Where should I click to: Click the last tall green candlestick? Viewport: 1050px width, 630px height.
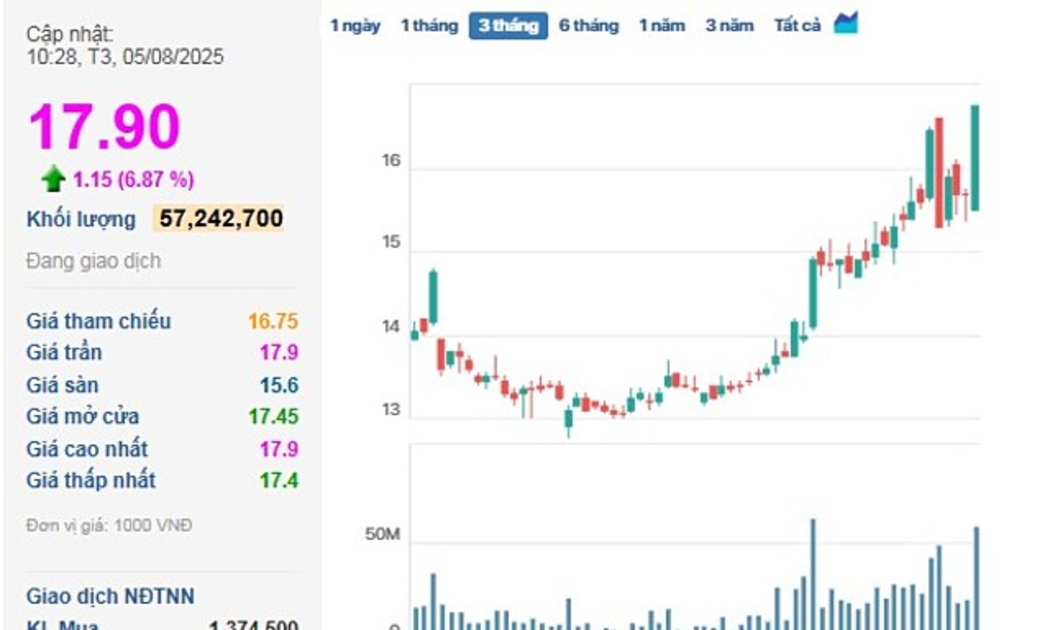pyautogui.click(x=975, y=157)
